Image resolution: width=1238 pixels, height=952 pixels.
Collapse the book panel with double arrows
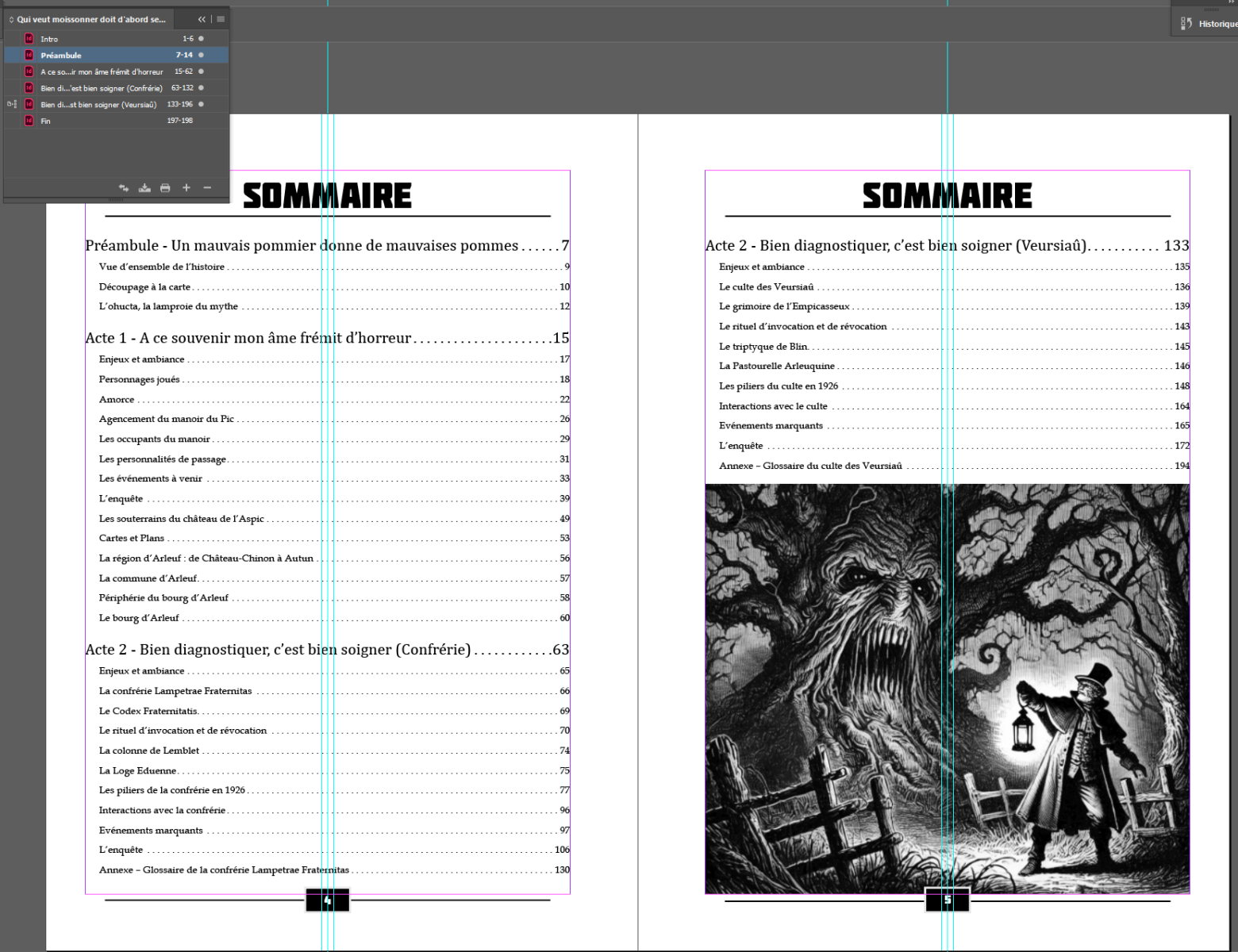point(202,19)
